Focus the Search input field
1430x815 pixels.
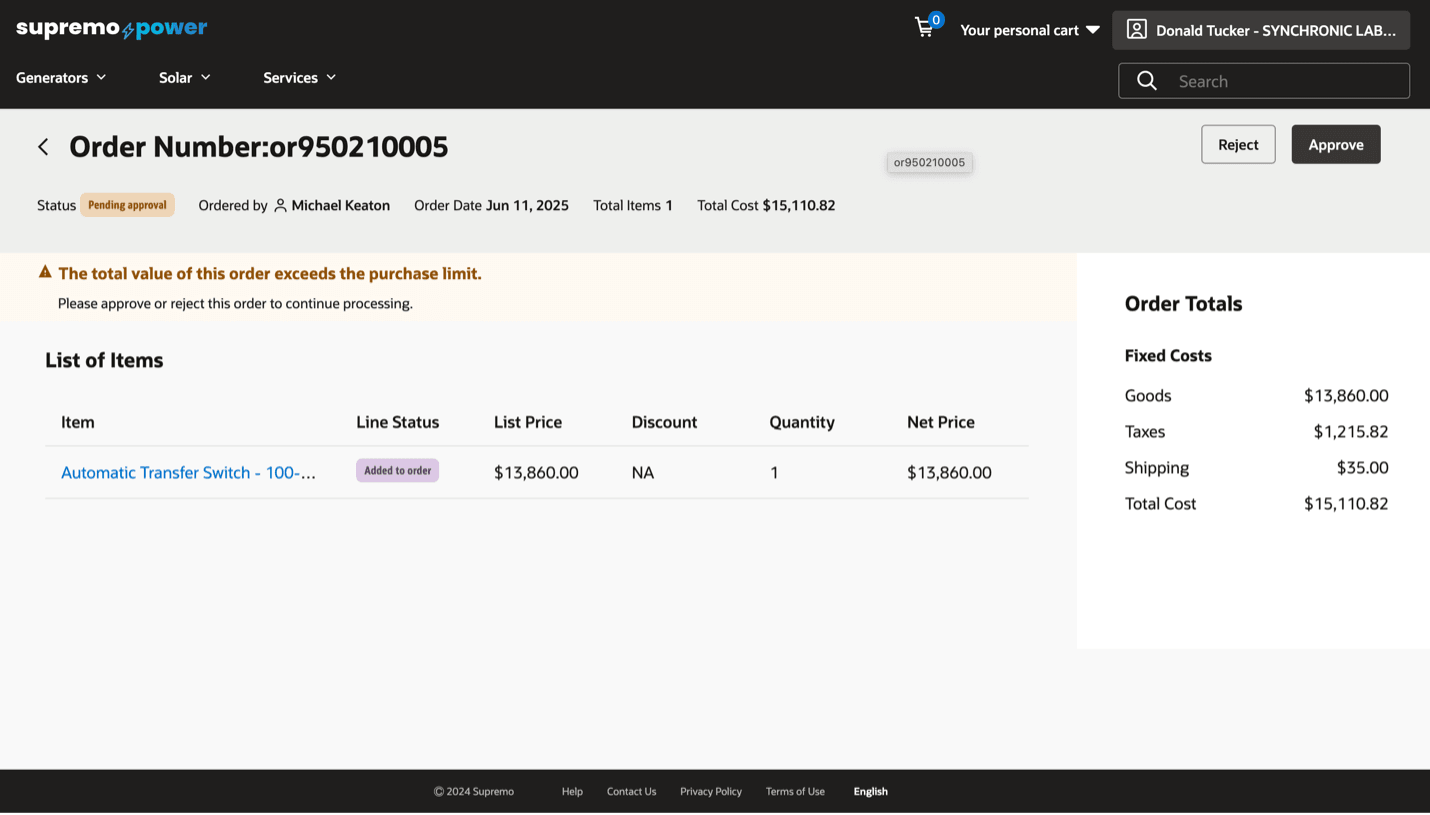(1264, 81)
